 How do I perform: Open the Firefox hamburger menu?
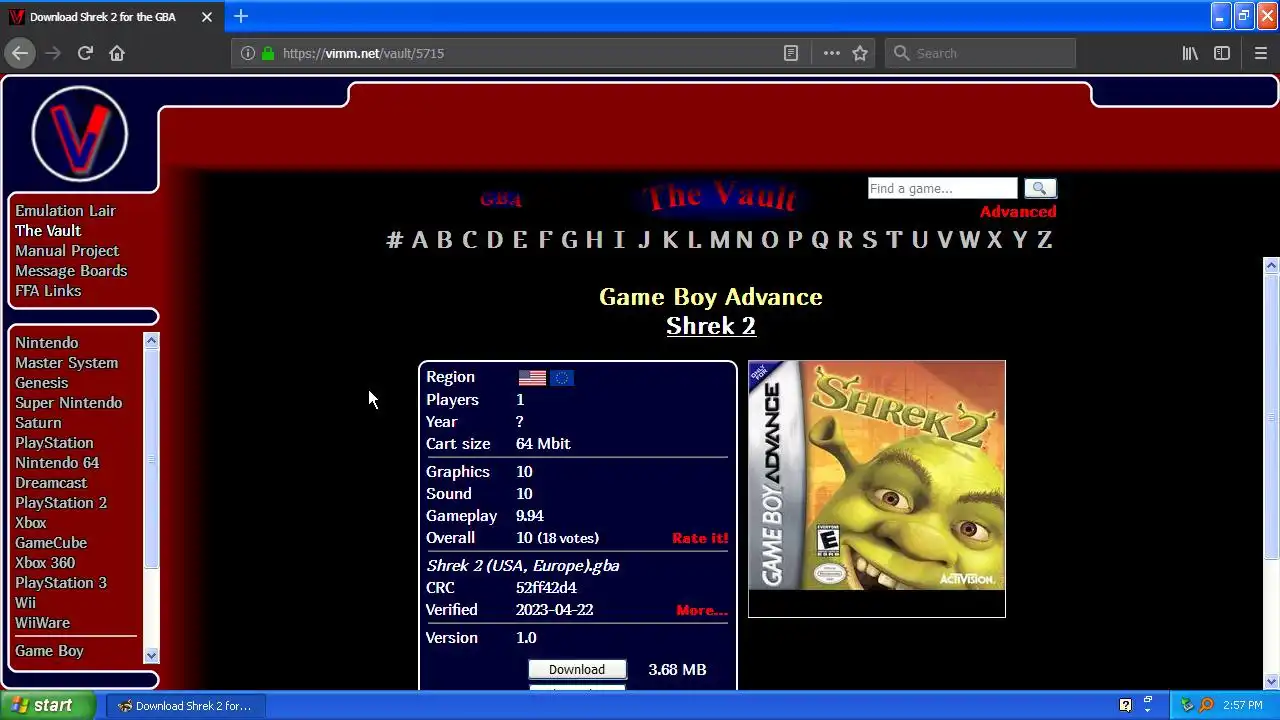[1261, 53]
